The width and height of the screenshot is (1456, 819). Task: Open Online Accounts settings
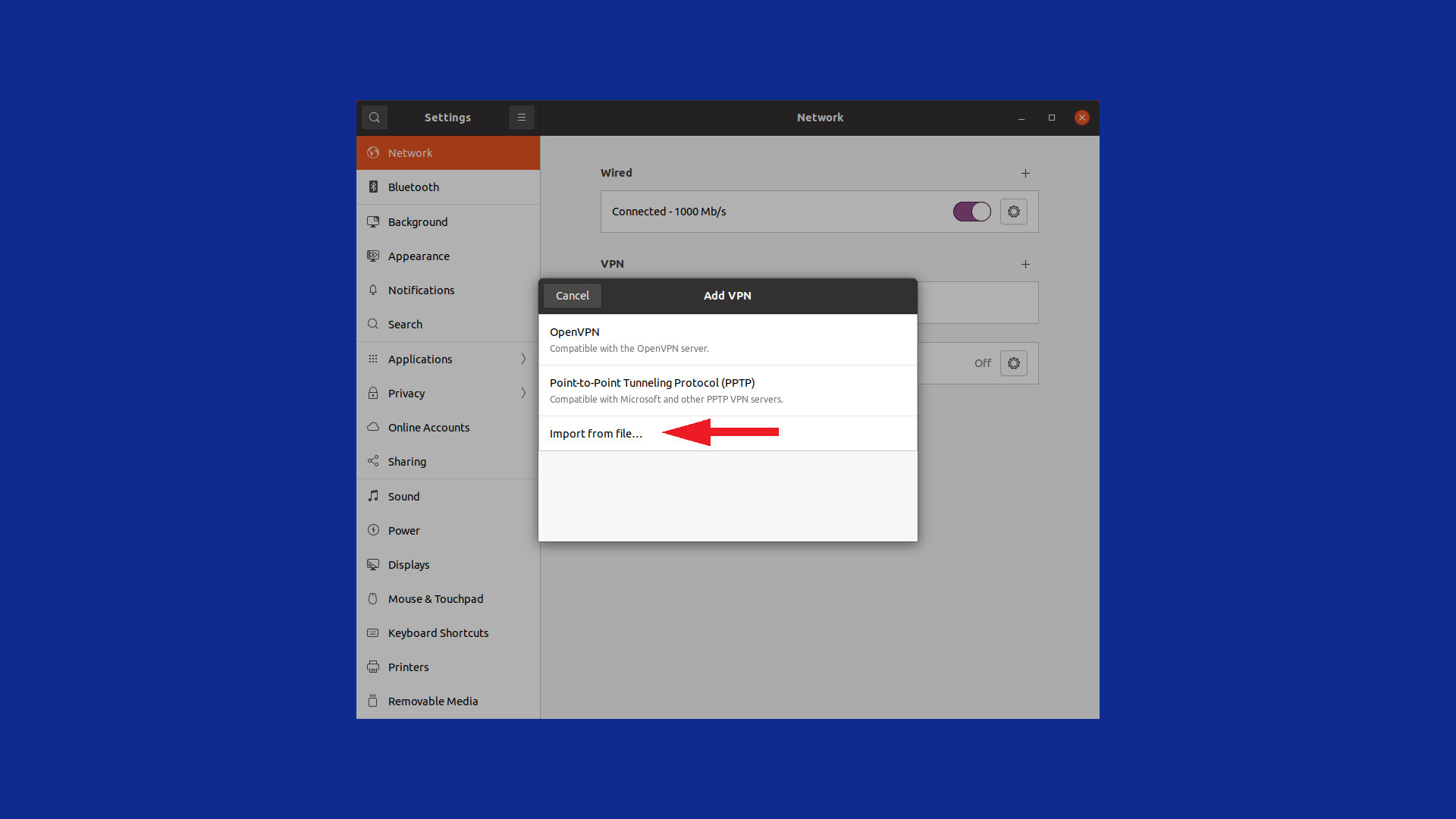point(448,427)
